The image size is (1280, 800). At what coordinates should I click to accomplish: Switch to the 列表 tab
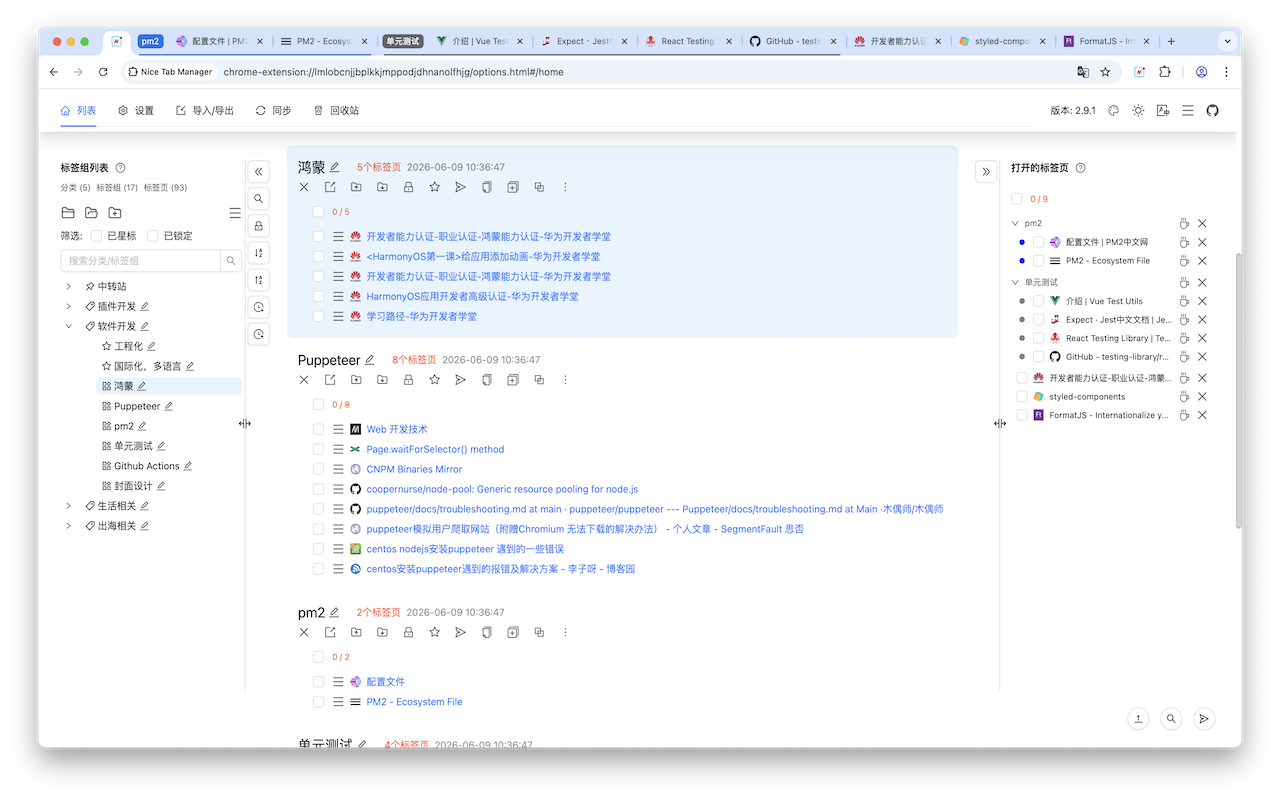78,111
